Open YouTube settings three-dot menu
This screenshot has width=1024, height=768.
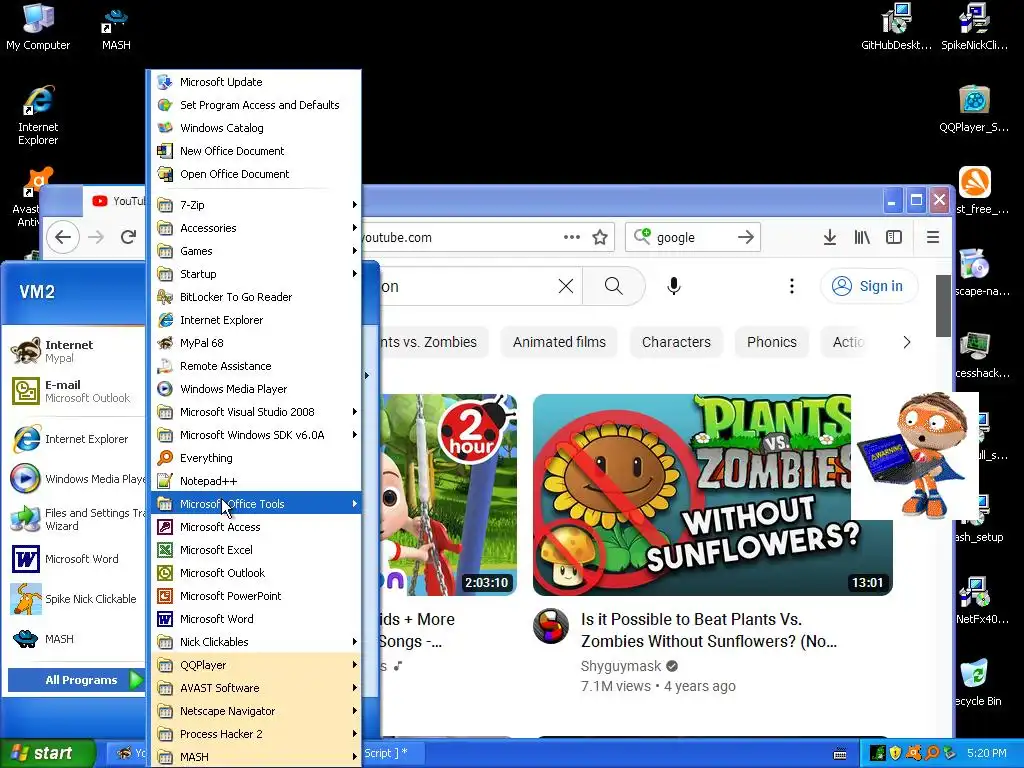pos(792,286)
